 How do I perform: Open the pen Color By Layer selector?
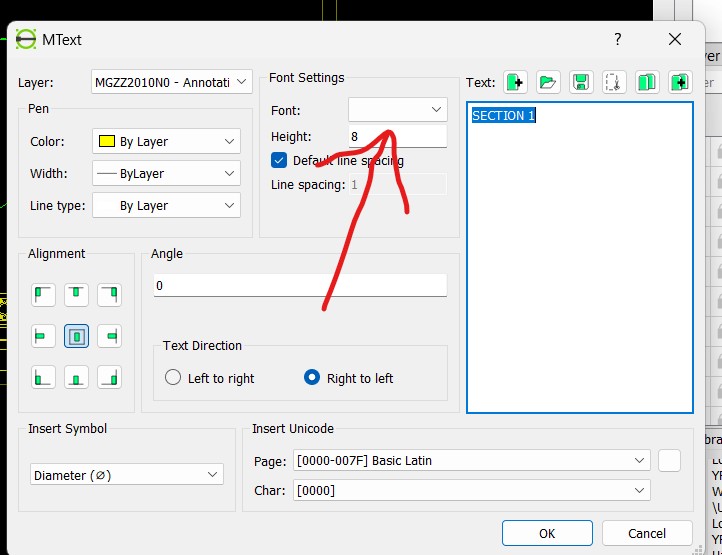[x=166, y=142]
